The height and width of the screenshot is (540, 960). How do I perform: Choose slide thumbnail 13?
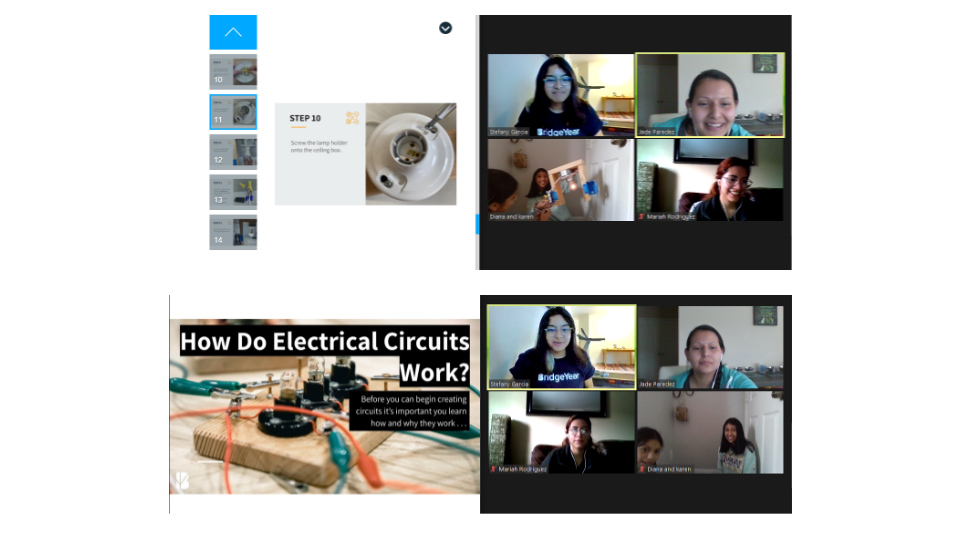click(x=233, y=192)
